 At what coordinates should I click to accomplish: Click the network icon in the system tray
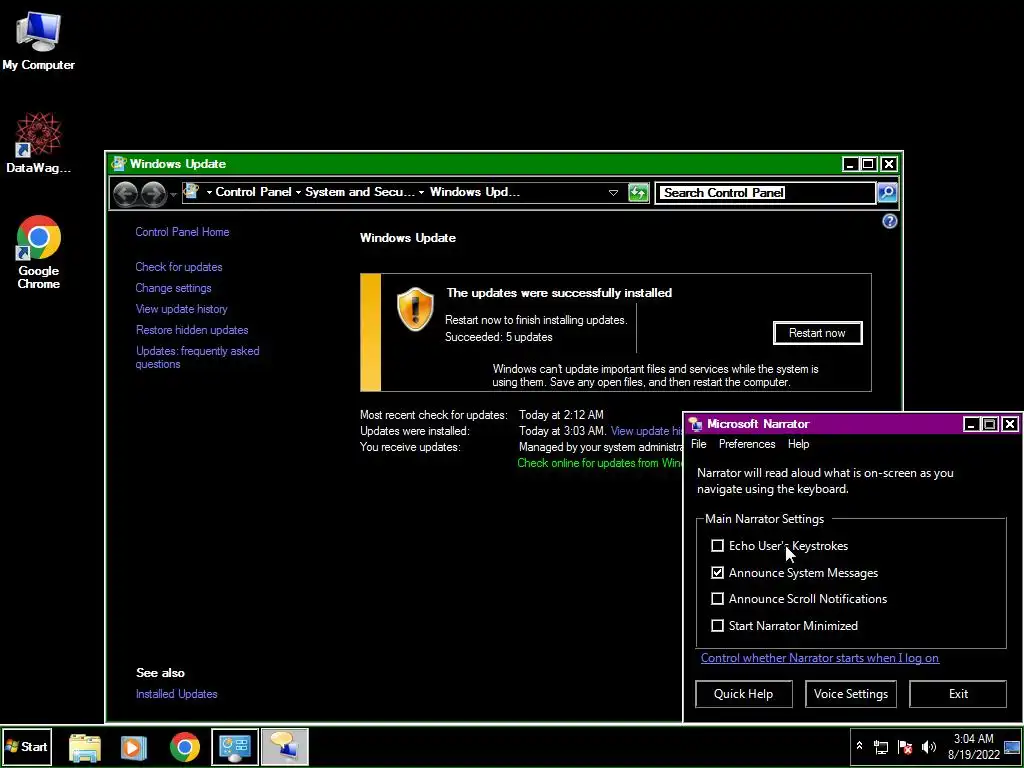click(881, 747)
